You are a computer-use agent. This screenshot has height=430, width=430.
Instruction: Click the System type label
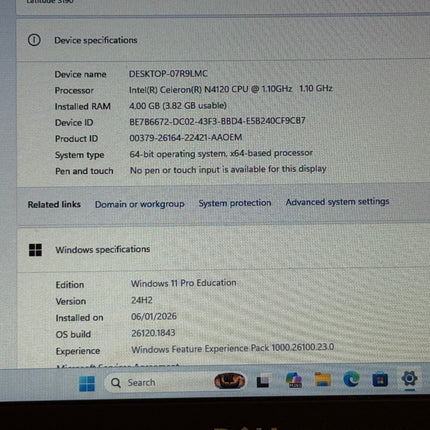80,155
